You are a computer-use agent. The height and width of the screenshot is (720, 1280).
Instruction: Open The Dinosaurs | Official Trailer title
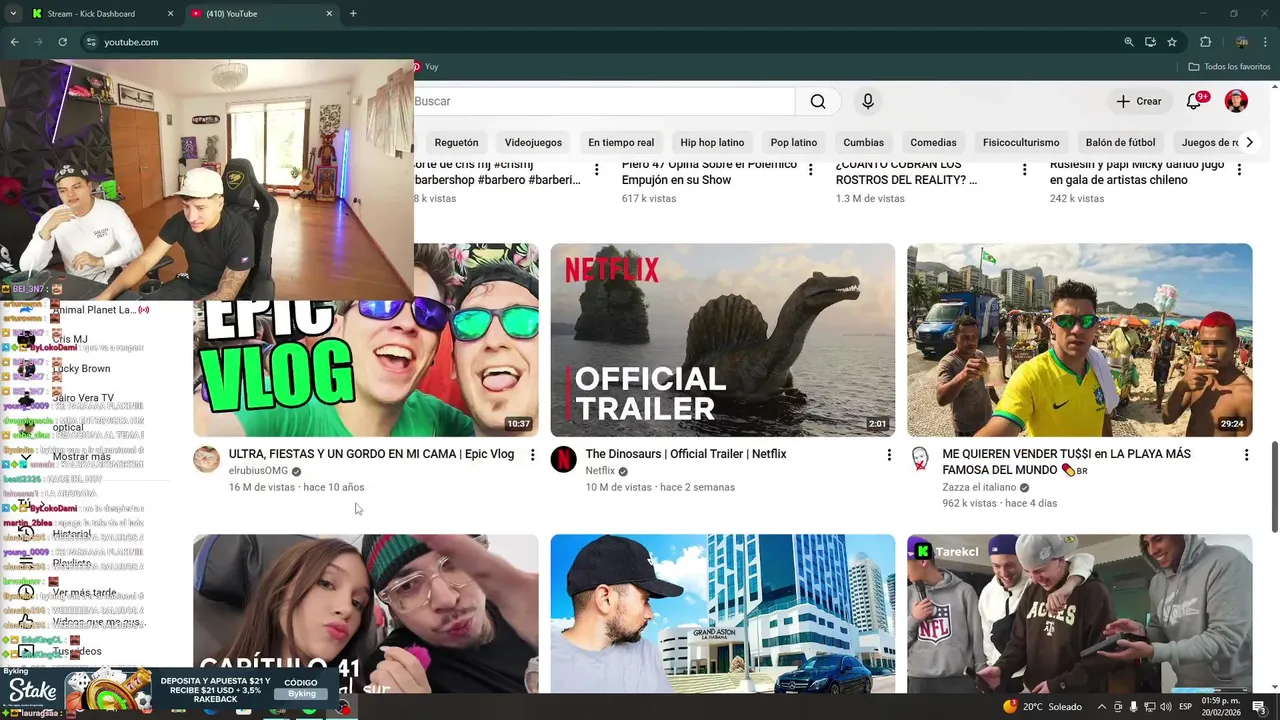(x=686, y=454)
